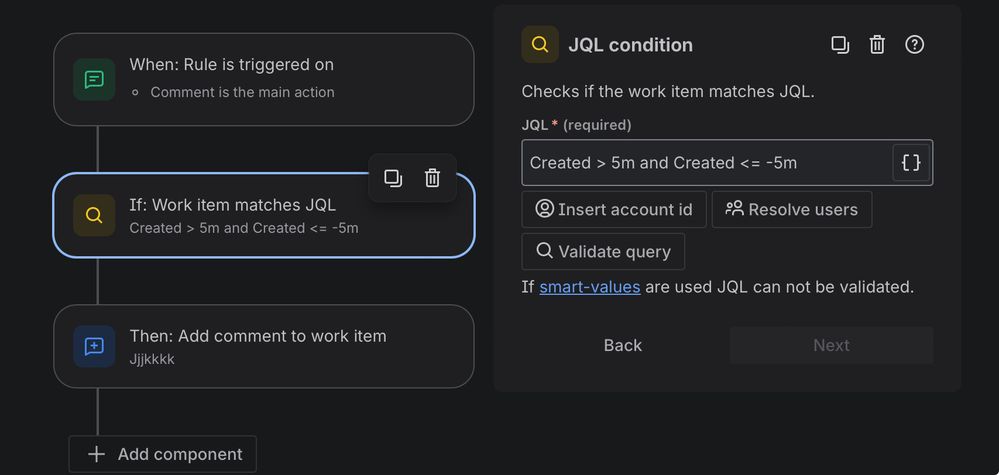This screenshot has width=999, height=475.
Task: Delete the JQL condition from floating toolbar
Action: [x=433, y=178]
